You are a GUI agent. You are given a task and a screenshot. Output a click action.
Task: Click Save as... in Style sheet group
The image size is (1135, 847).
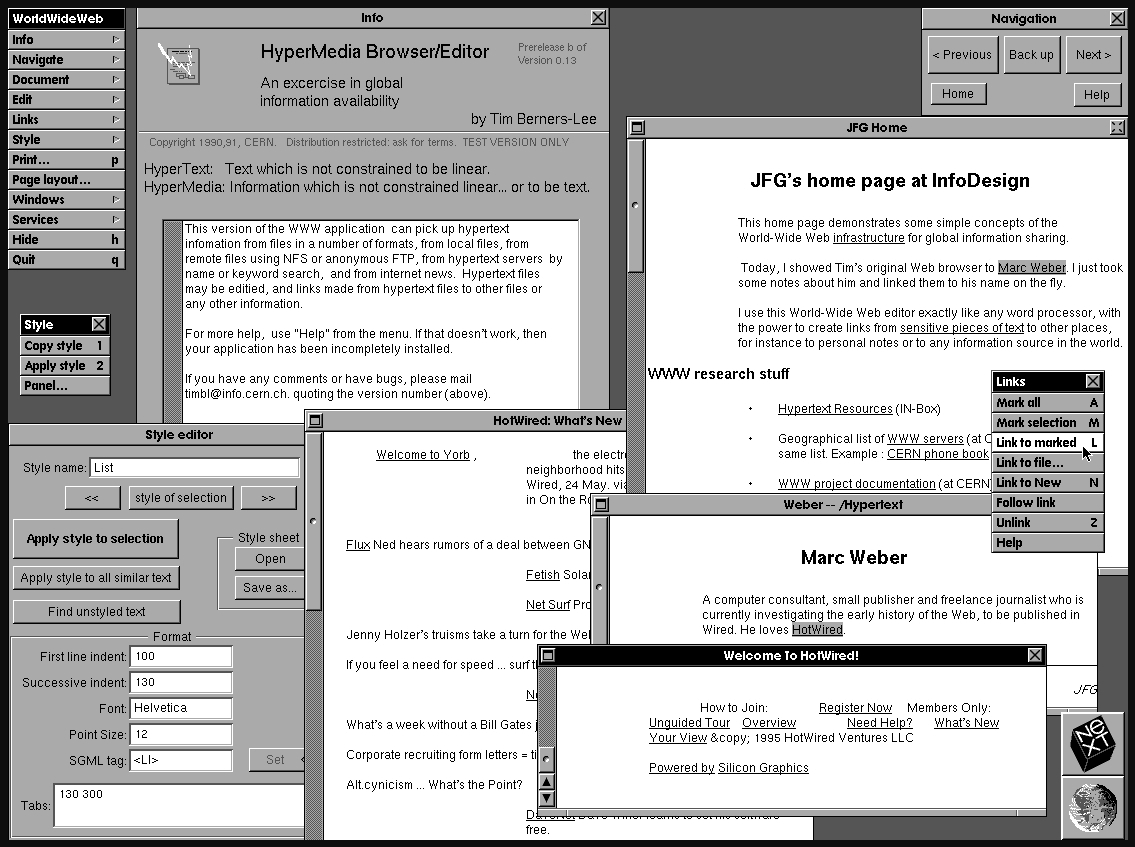[x=270, y=588]
